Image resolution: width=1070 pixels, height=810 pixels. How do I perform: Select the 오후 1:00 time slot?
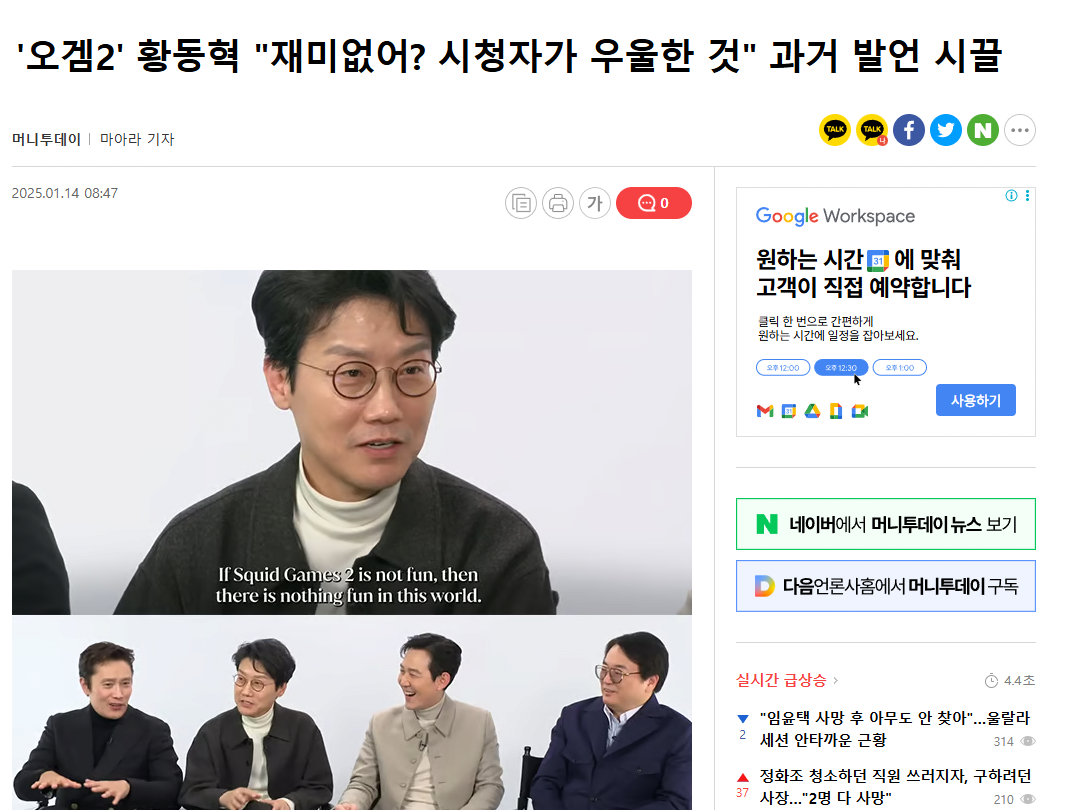(x=899, y=368)
